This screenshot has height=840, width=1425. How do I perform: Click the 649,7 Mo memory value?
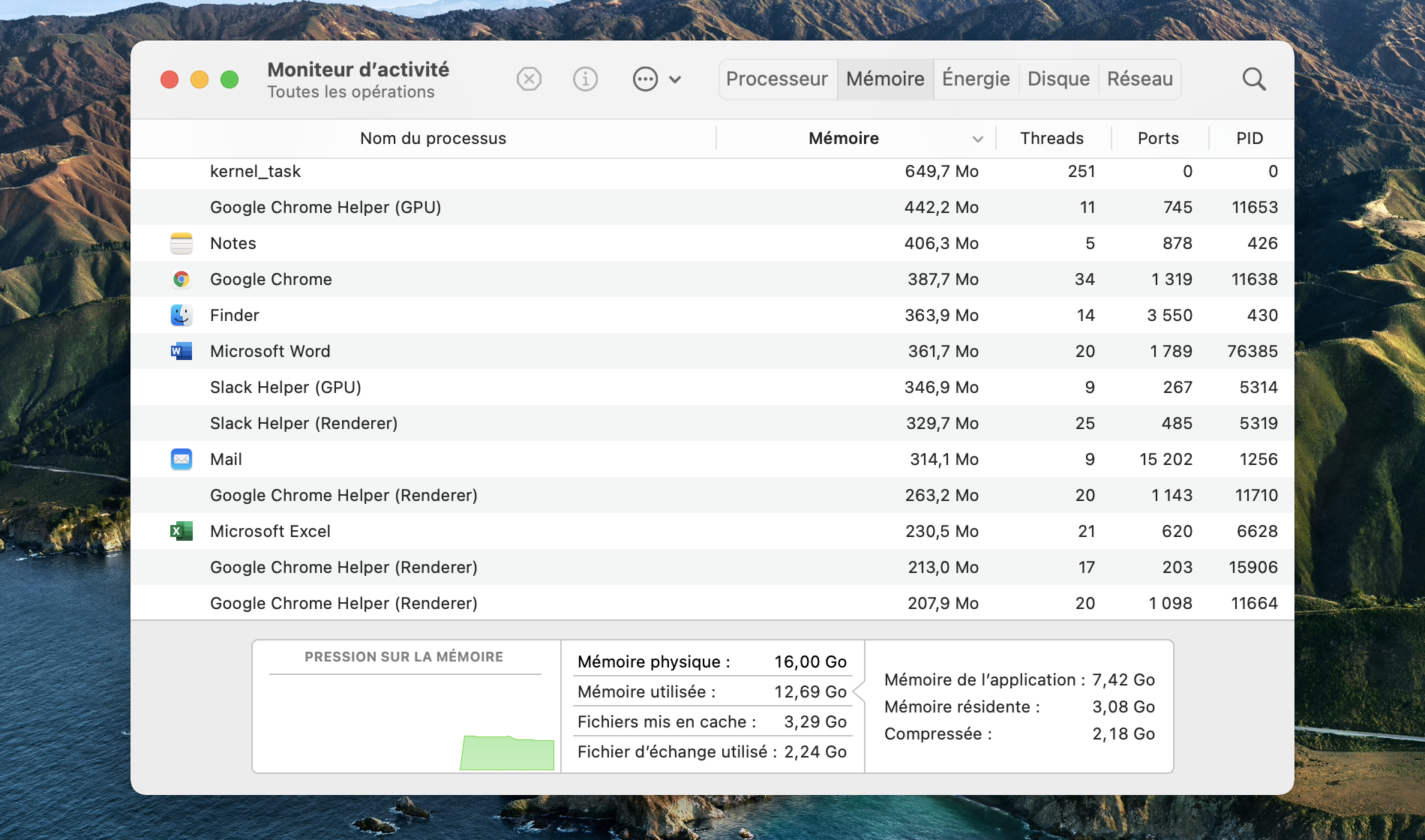click(941, 171)
